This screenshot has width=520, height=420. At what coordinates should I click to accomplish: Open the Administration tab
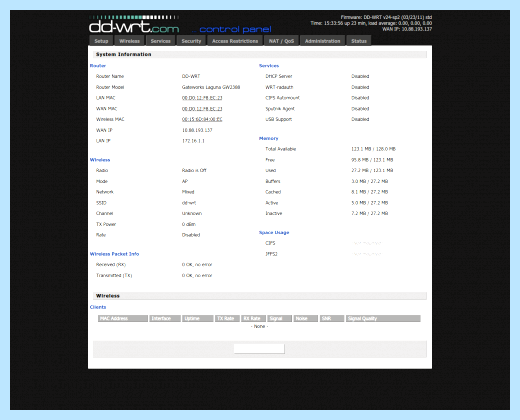pos(322,41)
